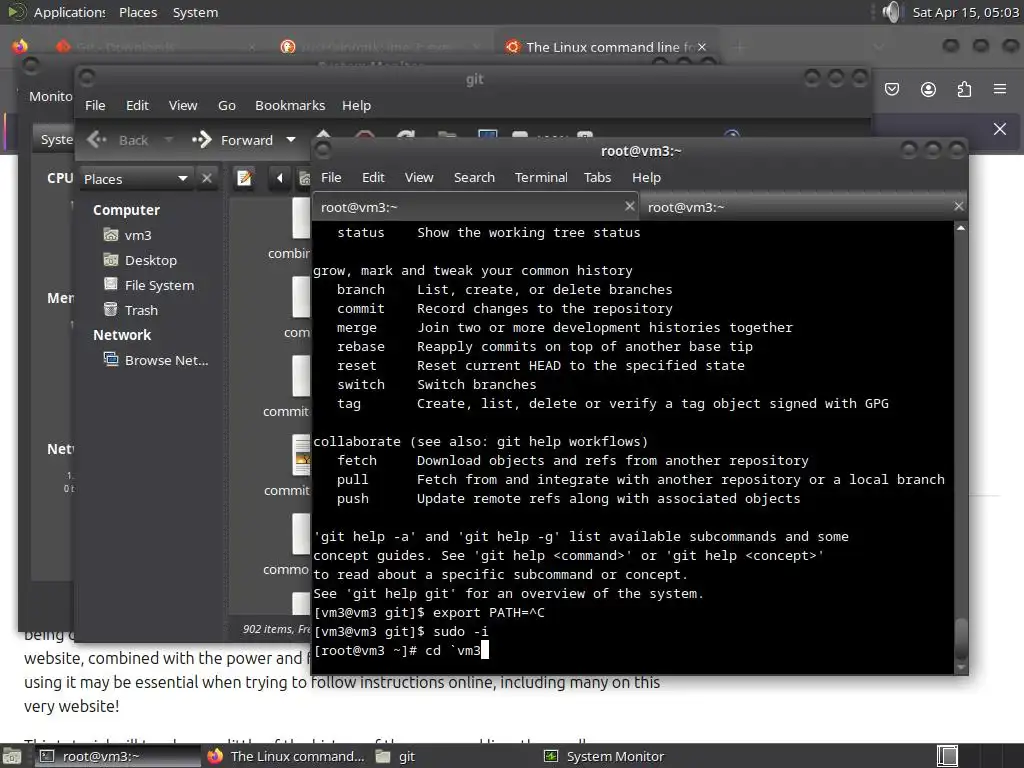Click the terminal scrollbar up arrow
1024x768 pixels.
click(961, 228)
